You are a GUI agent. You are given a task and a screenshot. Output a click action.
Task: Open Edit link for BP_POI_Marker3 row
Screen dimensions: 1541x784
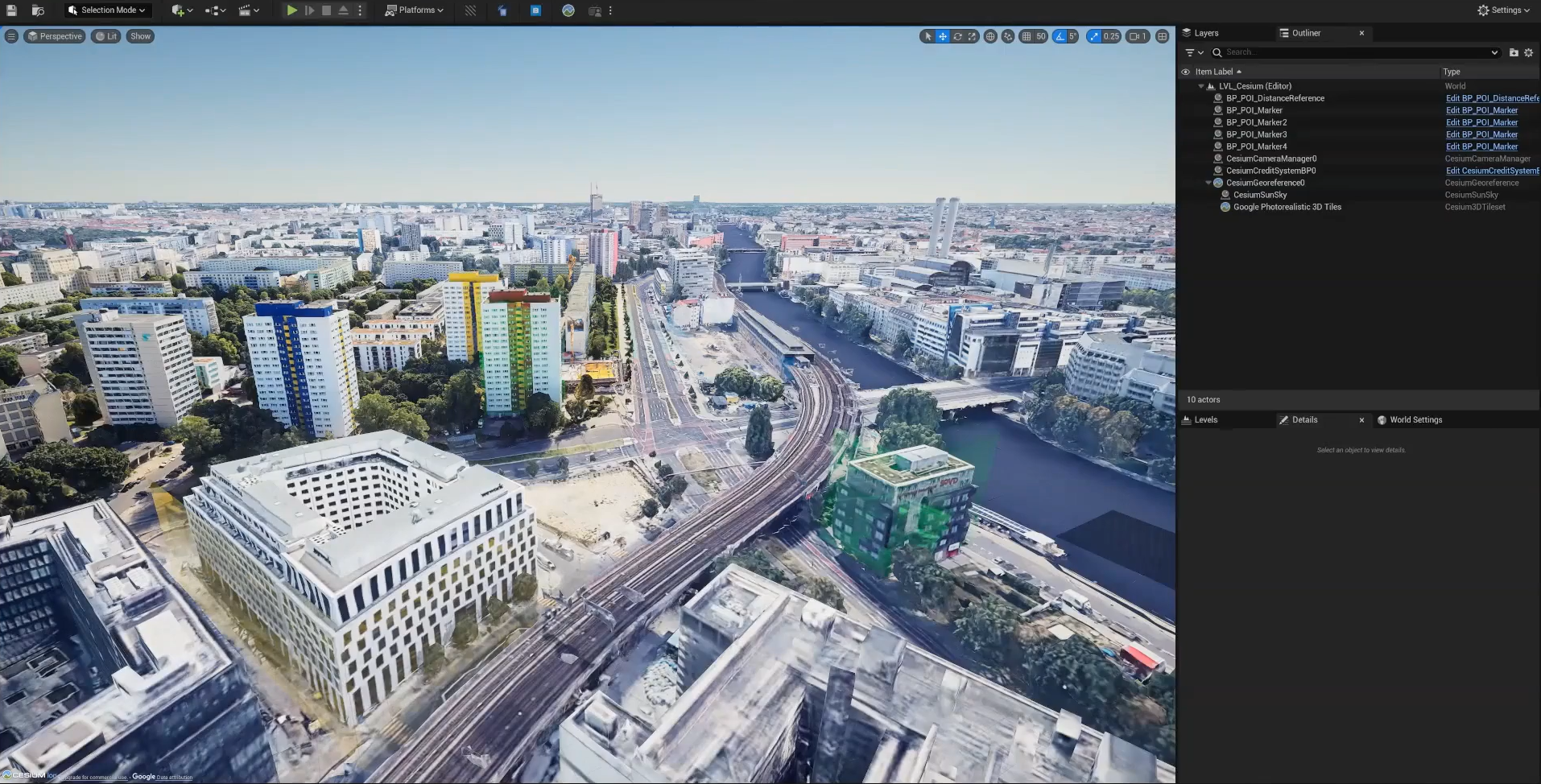[x=1481, y=134]
